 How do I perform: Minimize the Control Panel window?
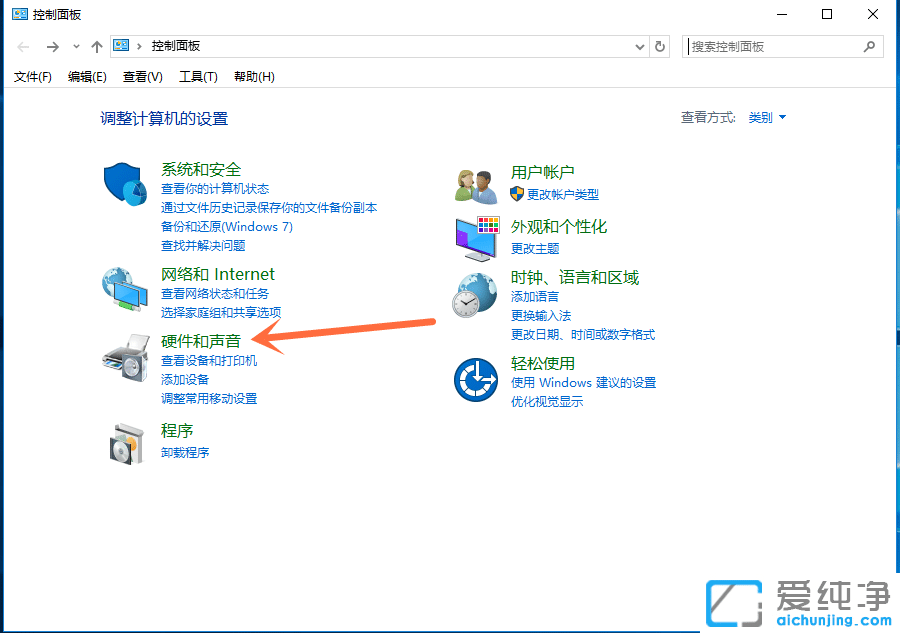pyautogui.click(x=782, y=14)
